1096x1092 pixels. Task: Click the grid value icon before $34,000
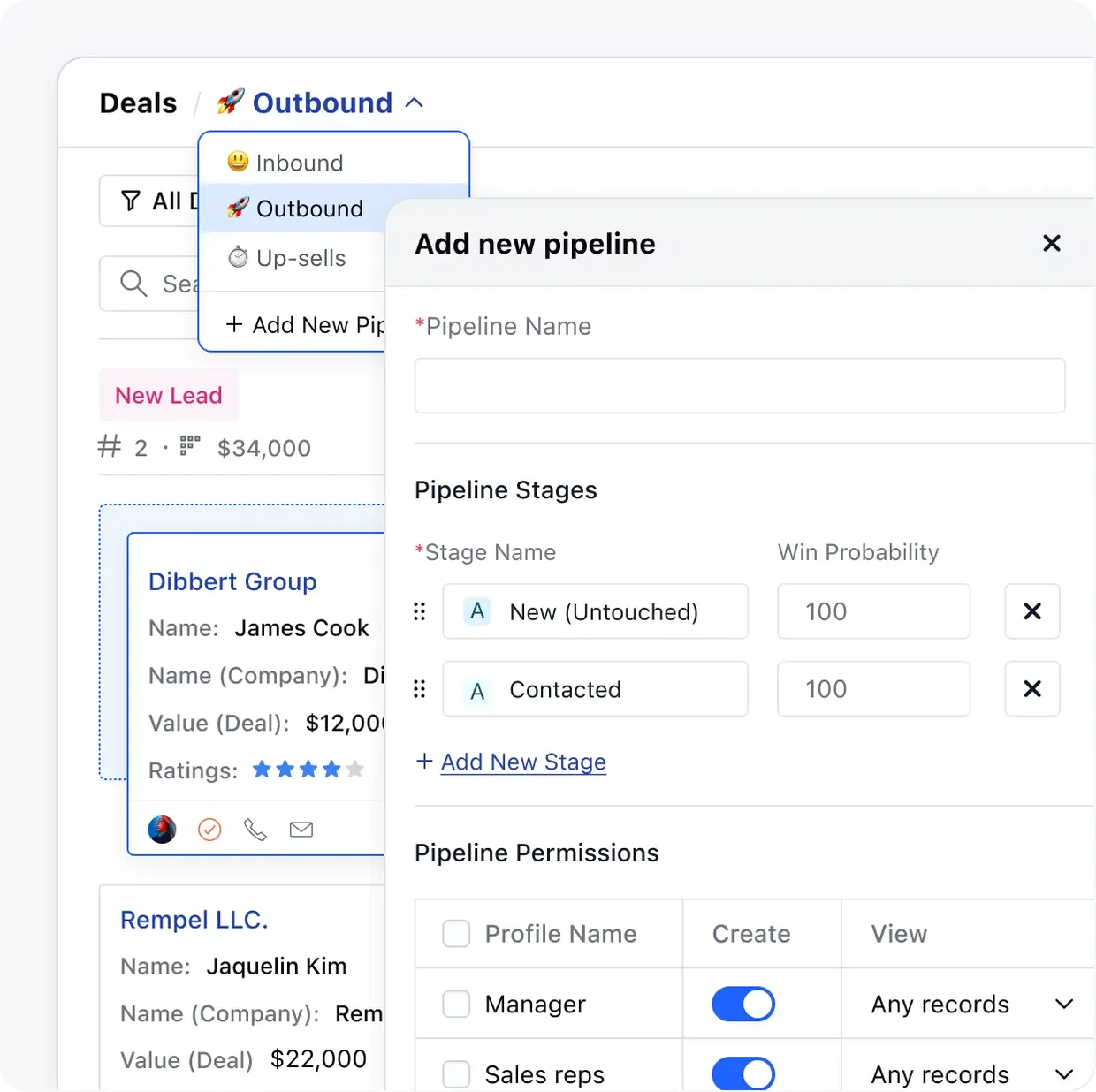(x=190, y=445)
